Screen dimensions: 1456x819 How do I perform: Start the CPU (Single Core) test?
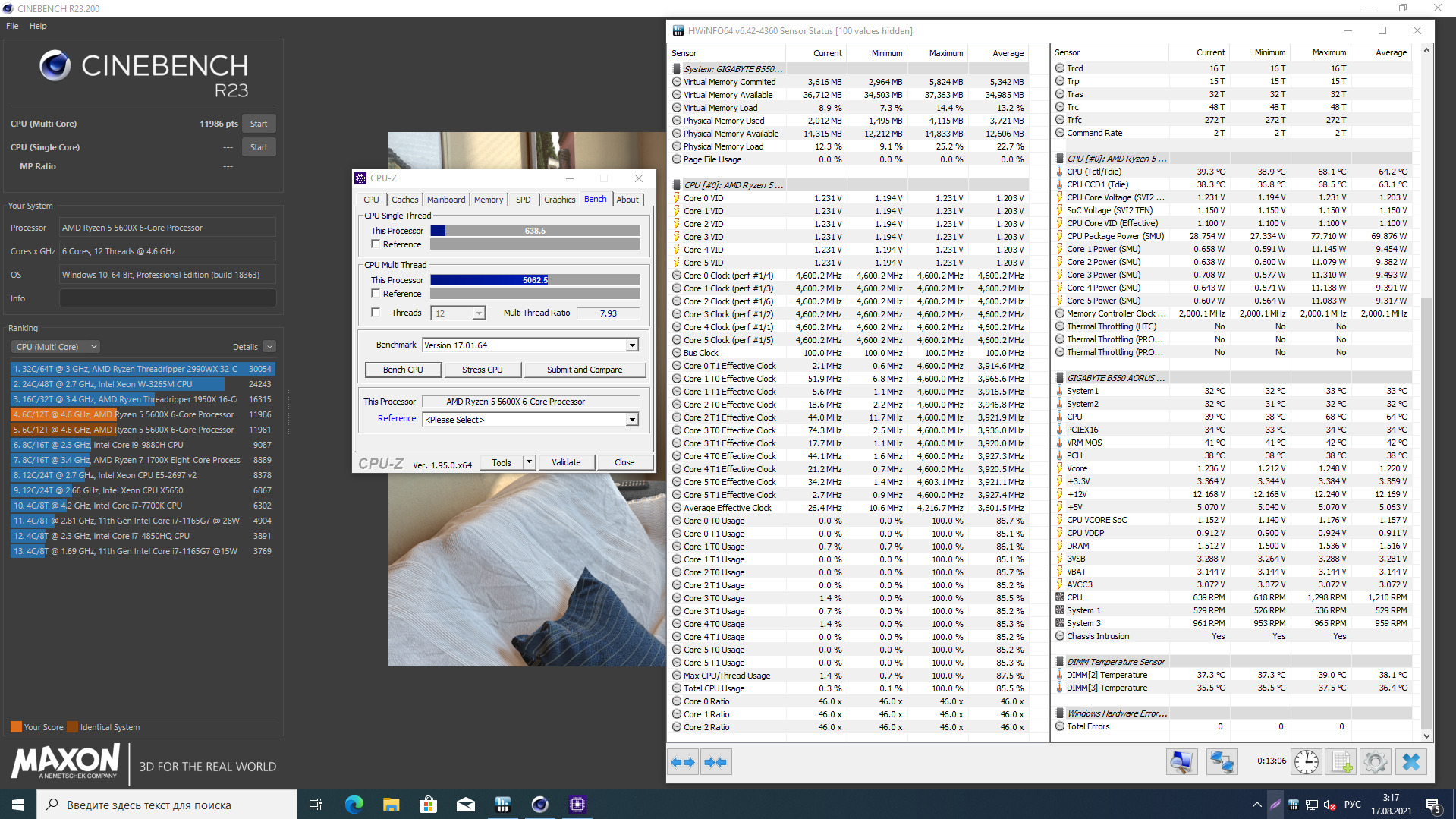pyautogui.click(x=259, y=147)
